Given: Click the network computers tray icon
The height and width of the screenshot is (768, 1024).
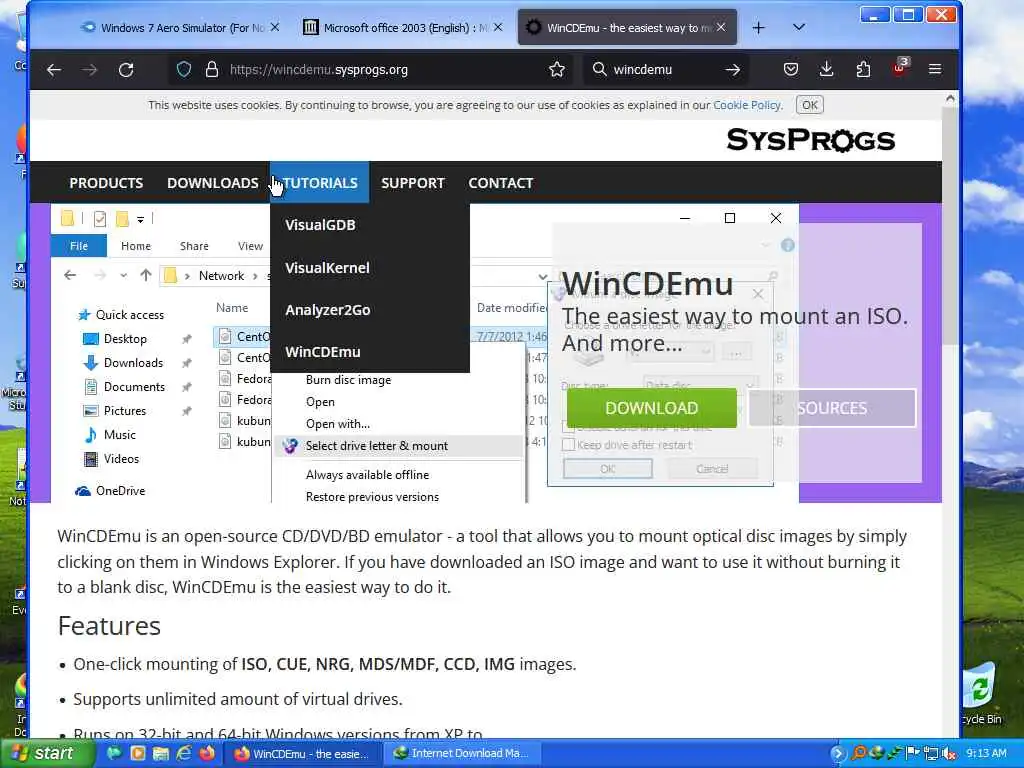Looking at the screenshot, I should tap(931, 754).
